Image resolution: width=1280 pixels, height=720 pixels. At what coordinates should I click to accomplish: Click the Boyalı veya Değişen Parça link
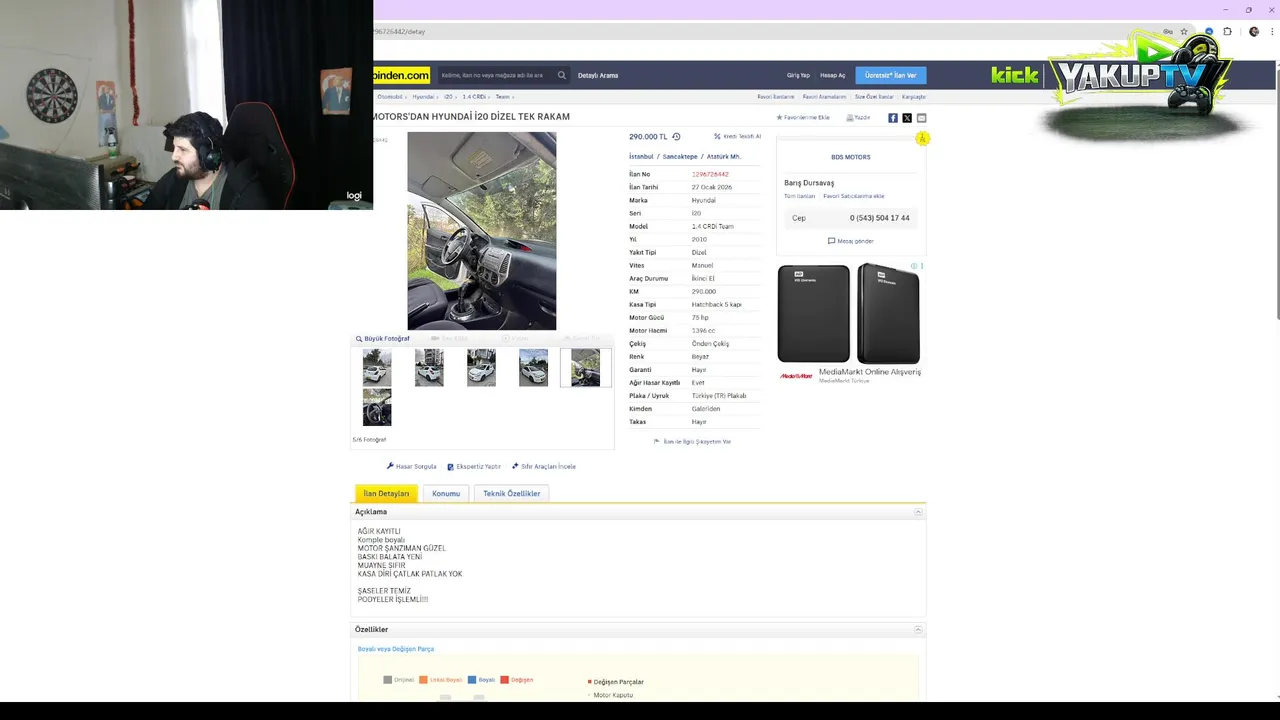(396, 649)
